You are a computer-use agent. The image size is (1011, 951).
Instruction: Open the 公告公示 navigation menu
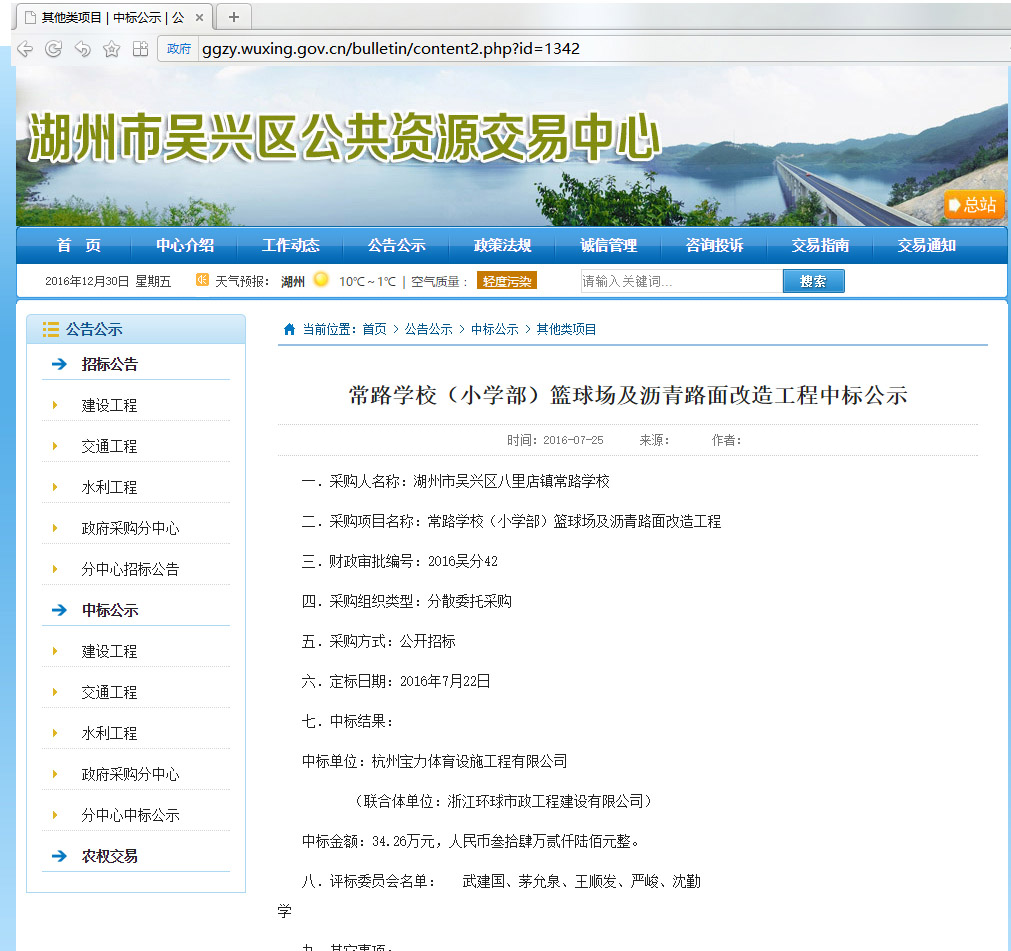[396, 245]
